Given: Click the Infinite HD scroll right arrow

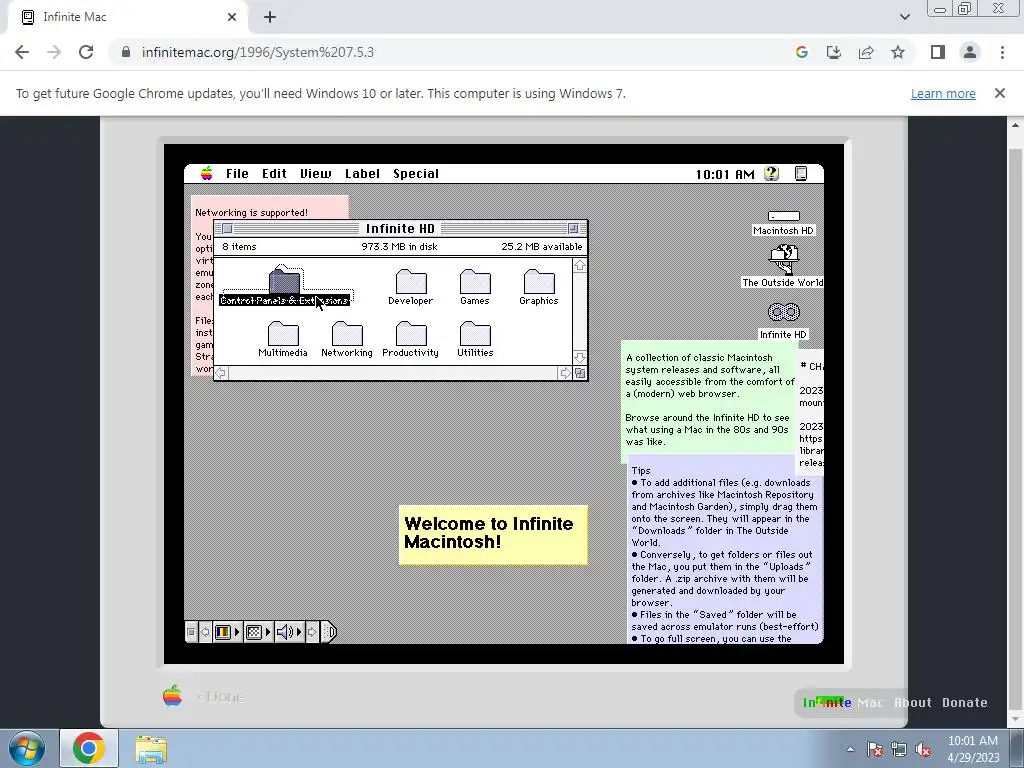Looking at the screenshot, I should click(x=566, y=373).
